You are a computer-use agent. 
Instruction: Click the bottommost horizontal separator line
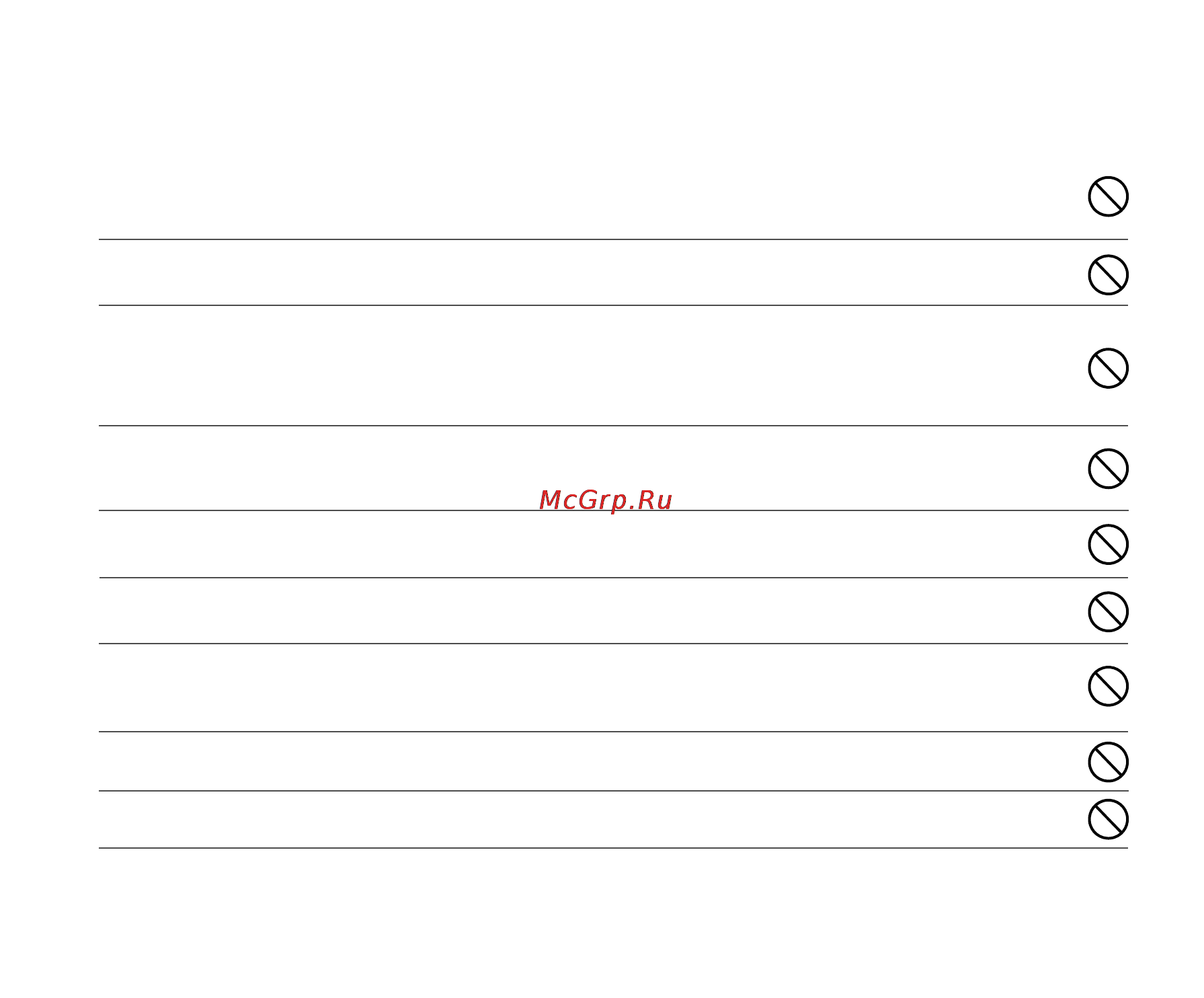click(x=613, y=848)
